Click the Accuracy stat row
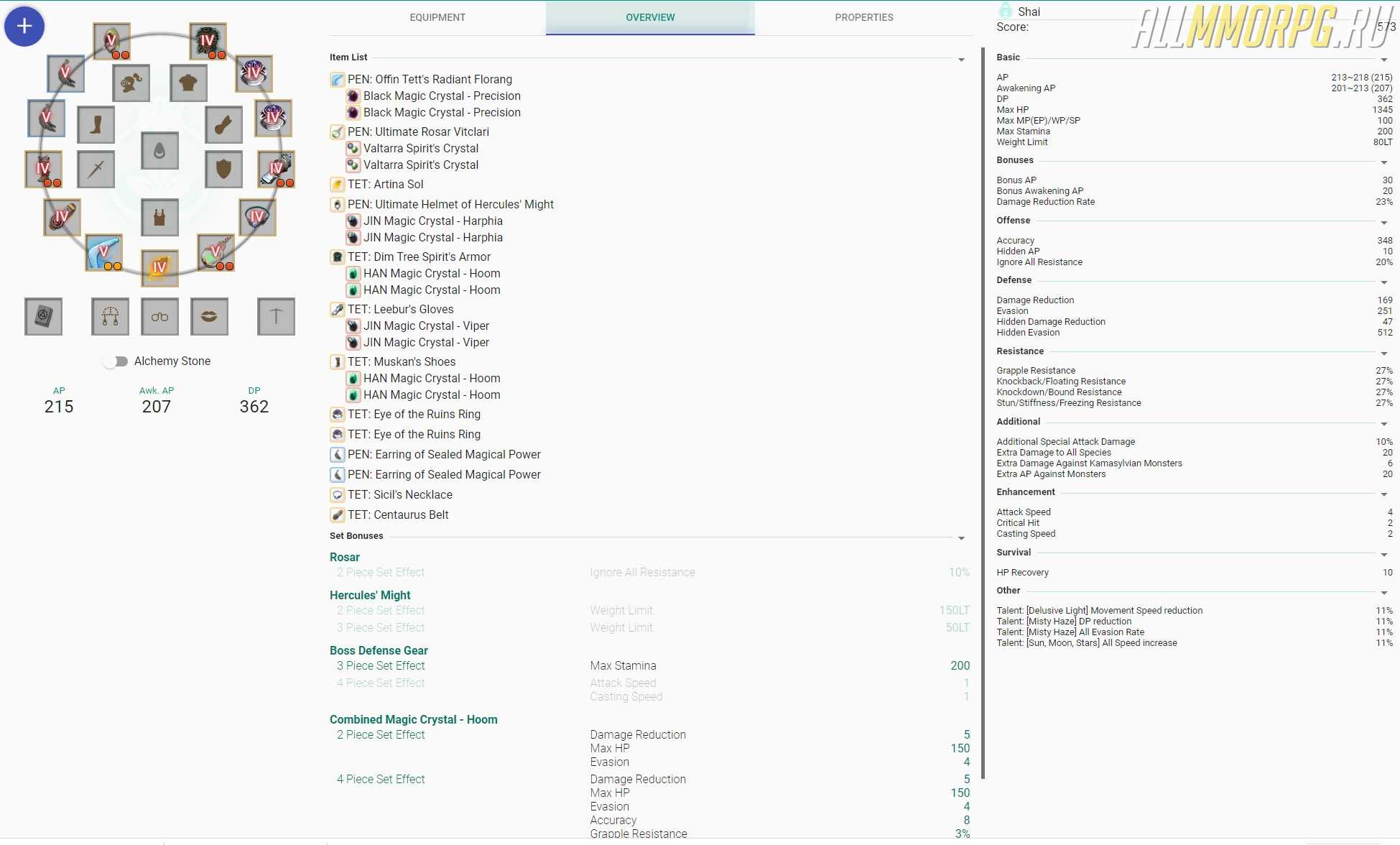This screenshot has height=845, width=1400. (x=1195, y=241)
